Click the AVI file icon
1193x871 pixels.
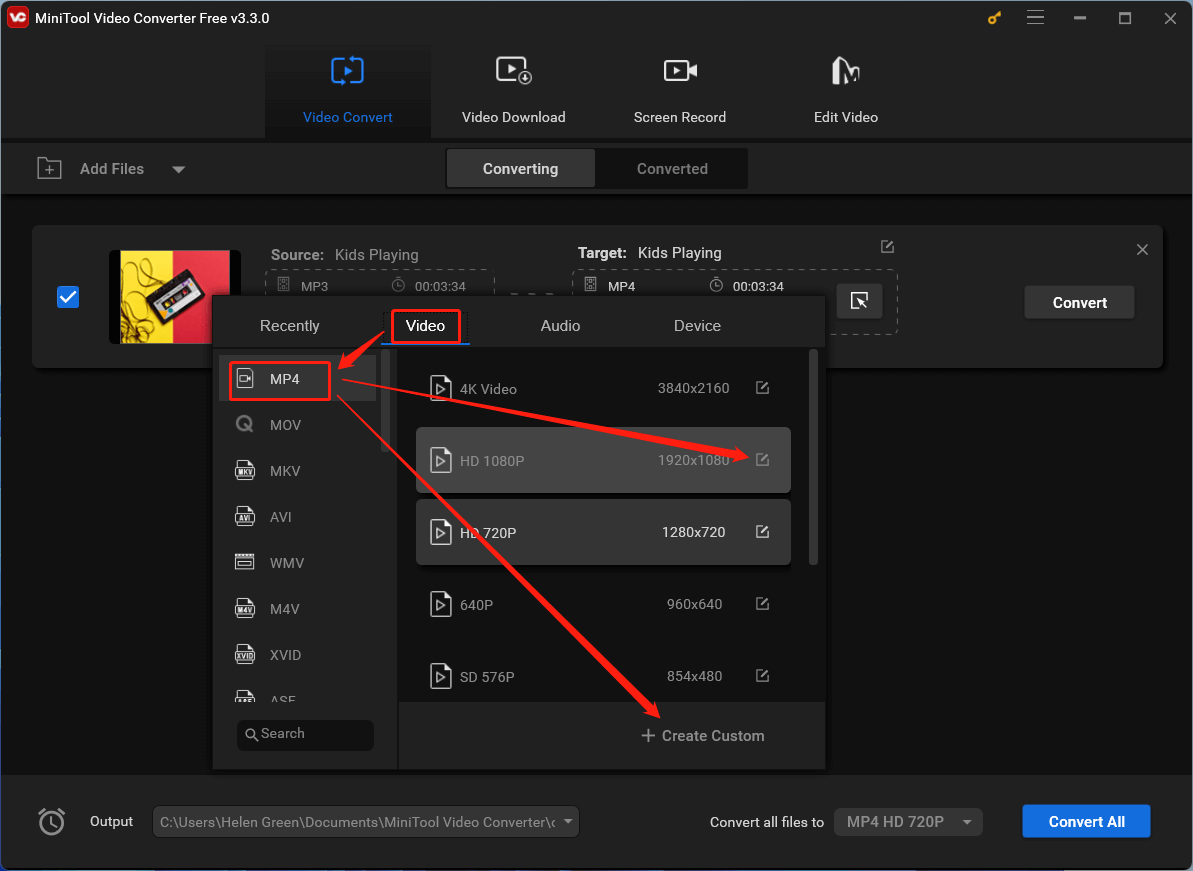[244, 516]
